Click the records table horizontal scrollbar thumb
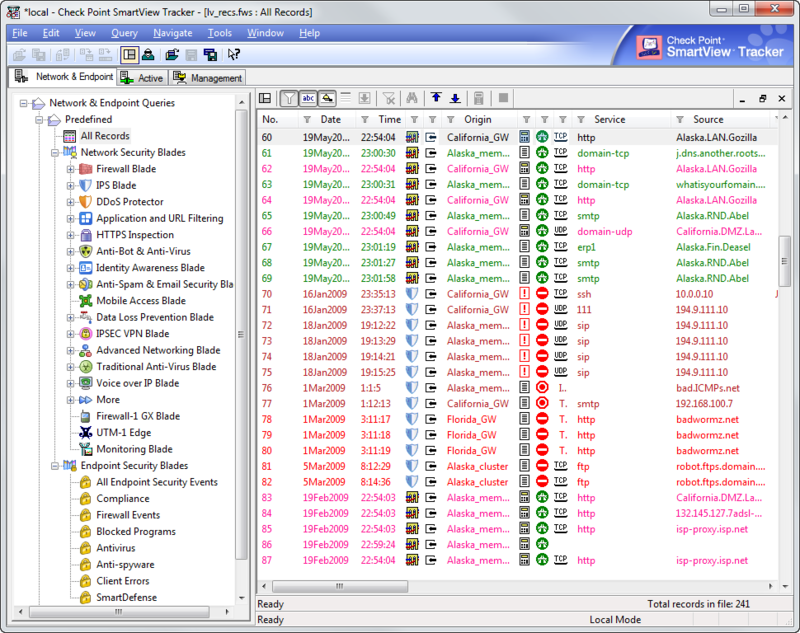Image resolution: width=800 pixels, height=633 pixels. point(340,587)
